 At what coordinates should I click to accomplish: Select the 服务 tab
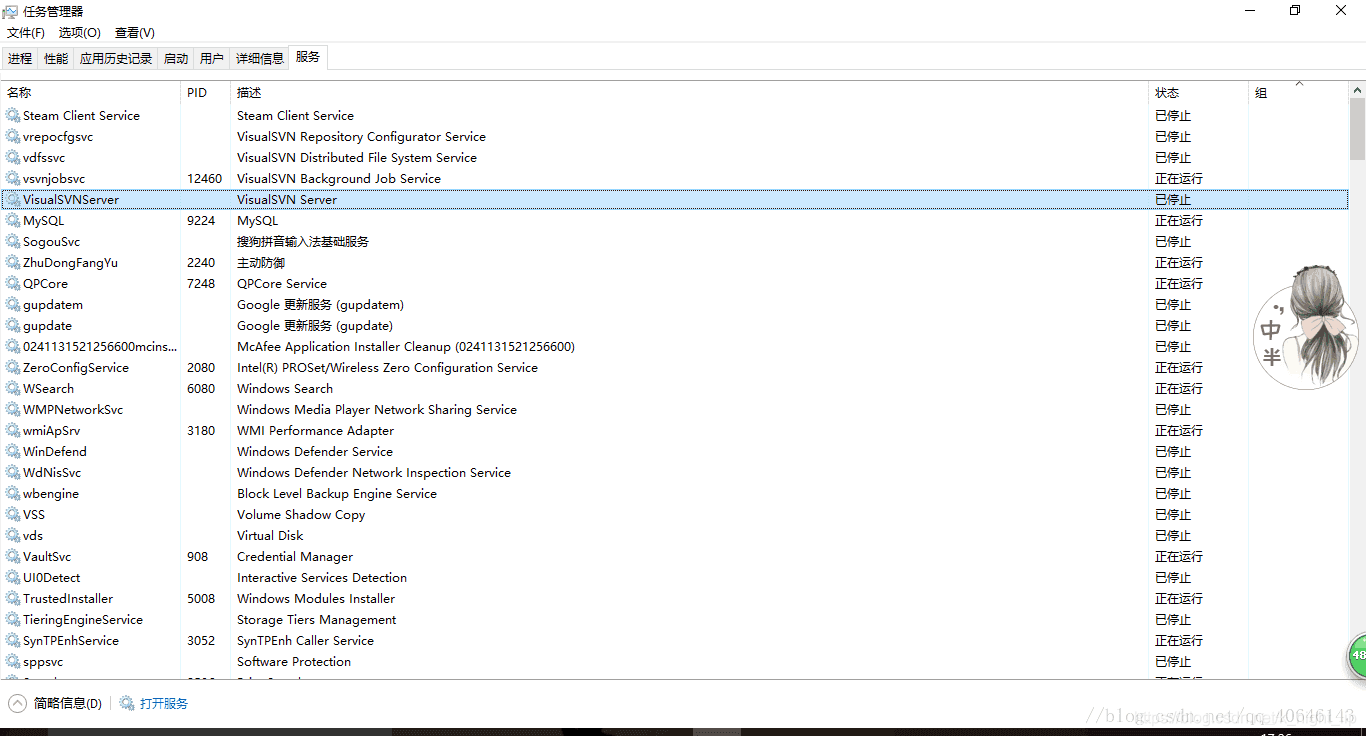pos(308,58)
